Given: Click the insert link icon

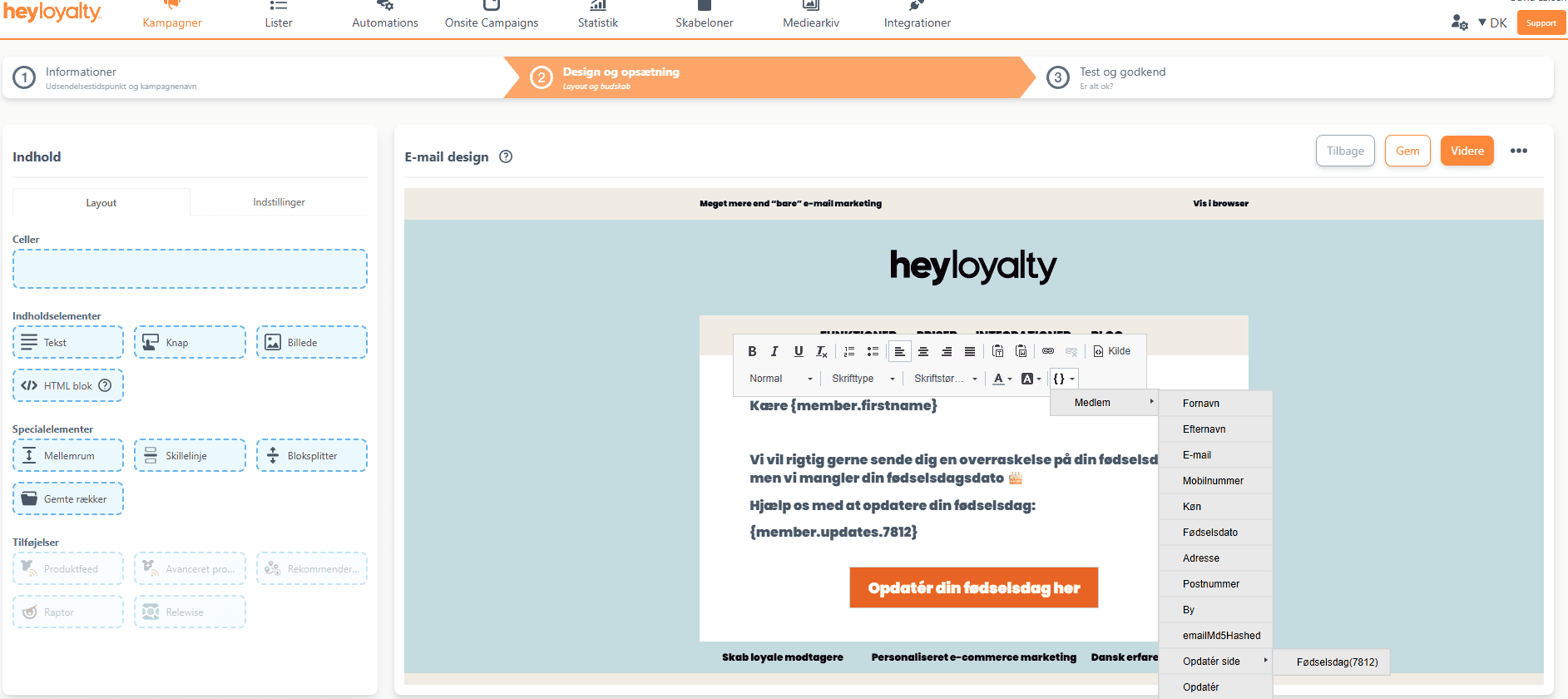Looking at the screenshot, I should (x=1048, y=351).
